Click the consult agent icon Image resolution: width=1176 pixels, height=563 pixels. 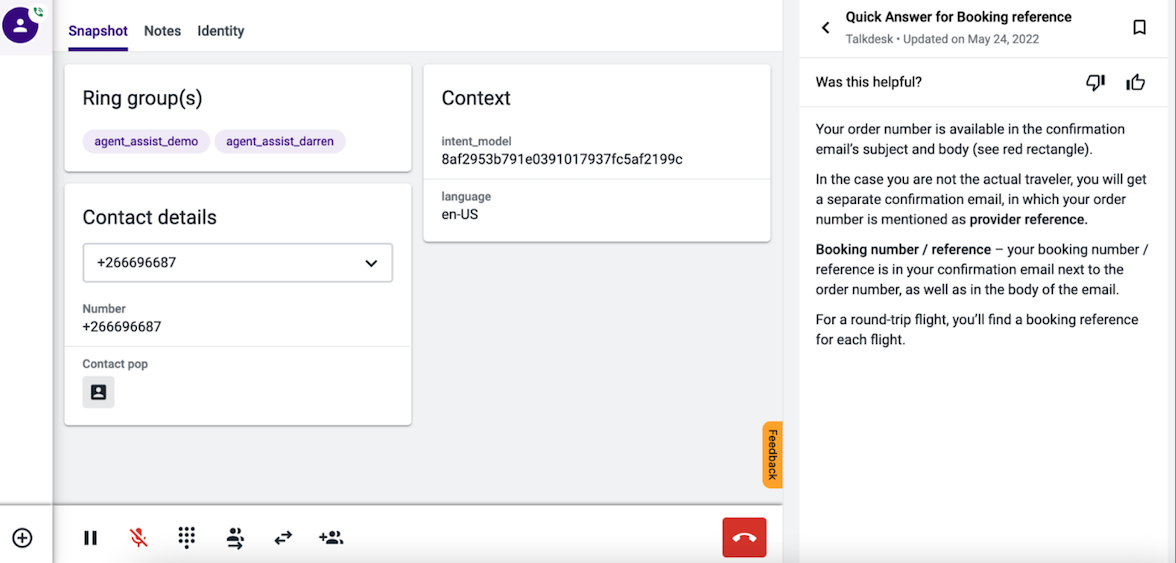click(236, 538)
